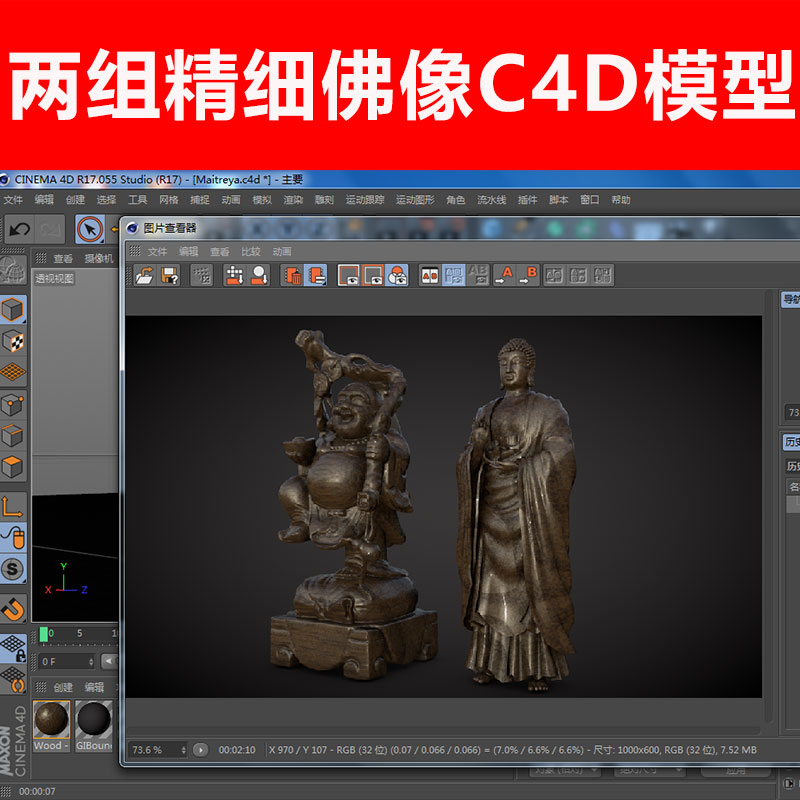This screenshot has height=800, width=800.
Task: Toggle the set B comparison icon
Action: (x=528, y=275)
